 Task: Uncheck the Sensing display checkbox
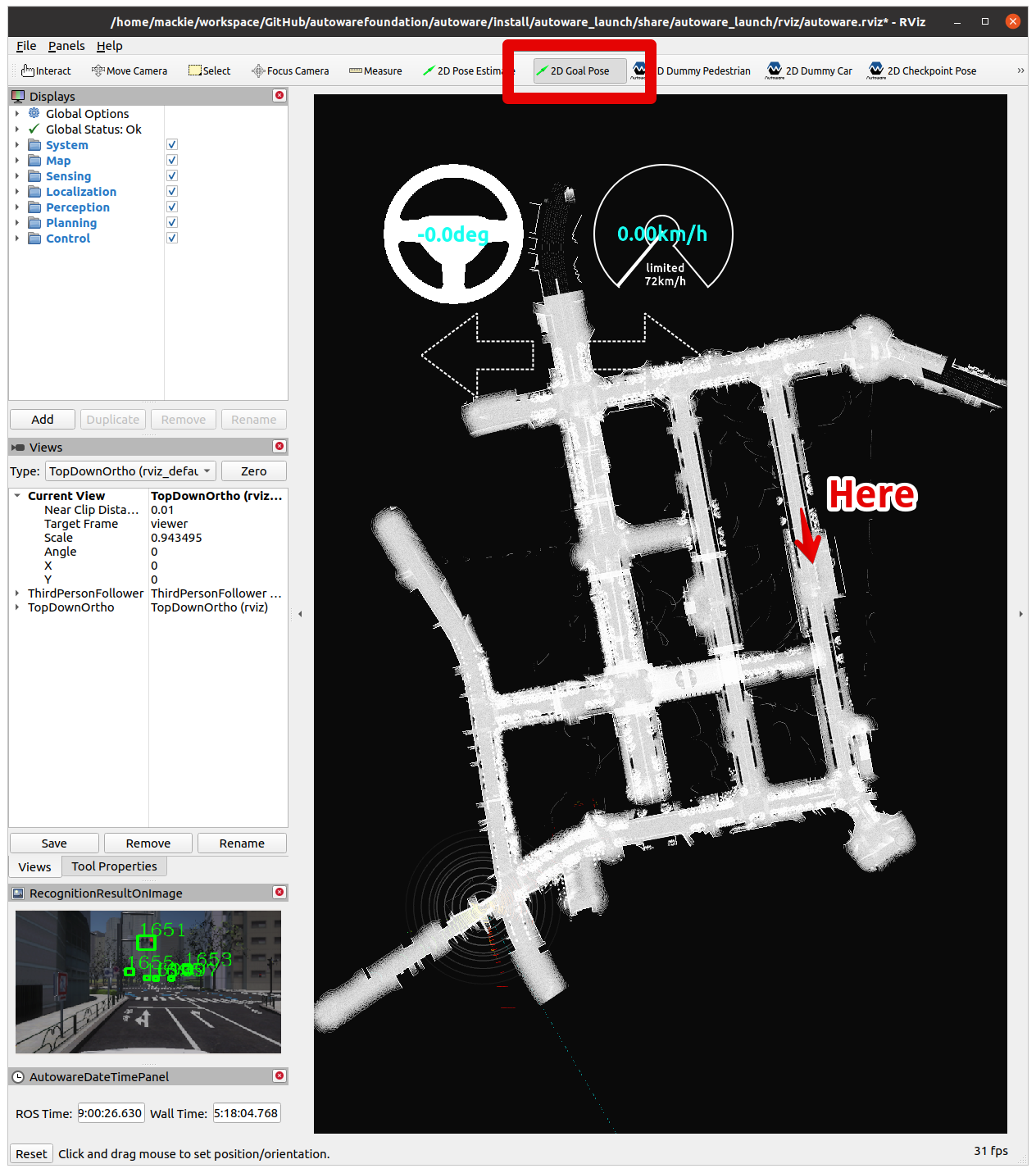click(x=172, y=176)
